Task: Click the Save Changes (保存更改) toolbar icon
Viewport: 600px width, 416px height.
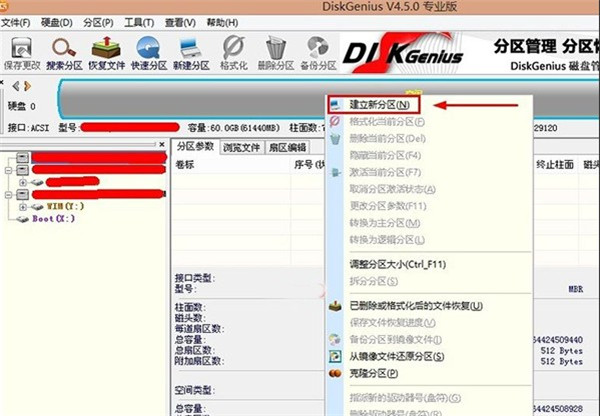Action: click(21, 54)
